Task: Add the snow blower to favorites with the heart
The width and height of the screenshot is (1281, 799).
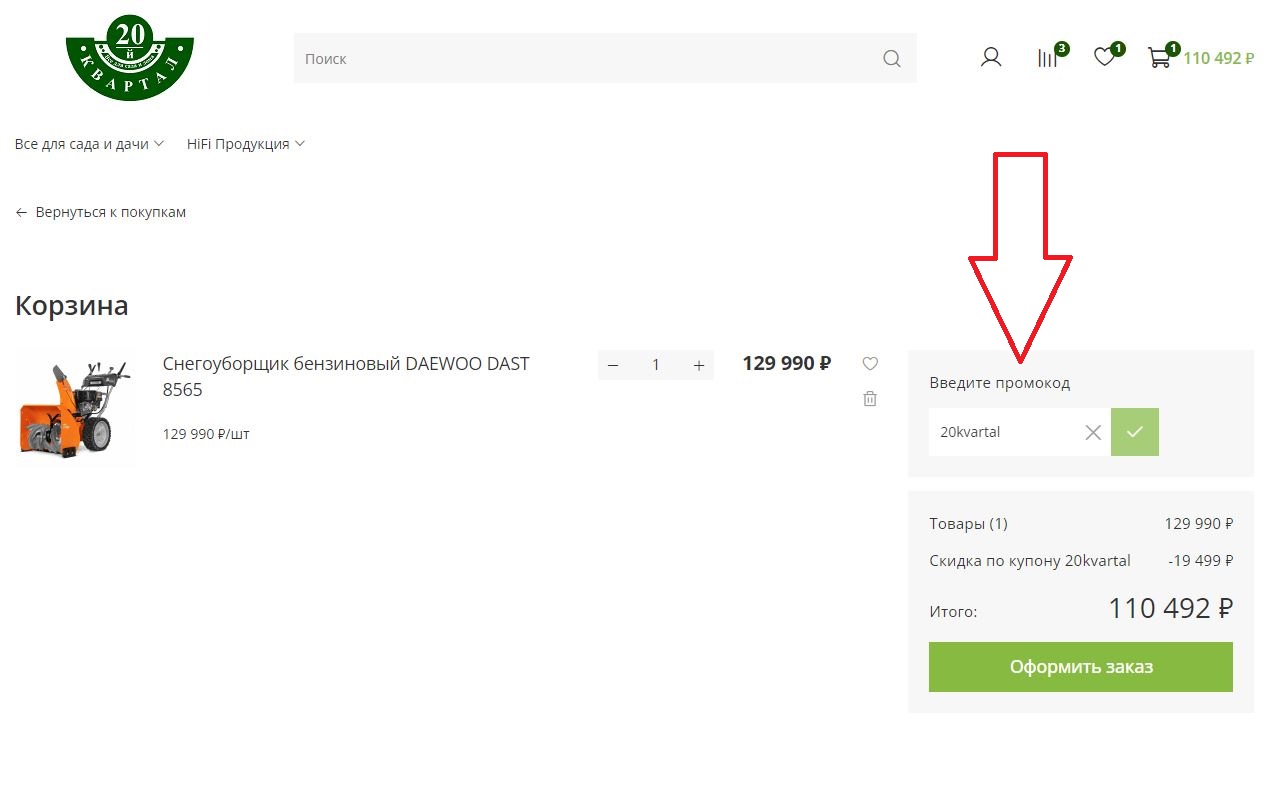Action: [870, 364]
